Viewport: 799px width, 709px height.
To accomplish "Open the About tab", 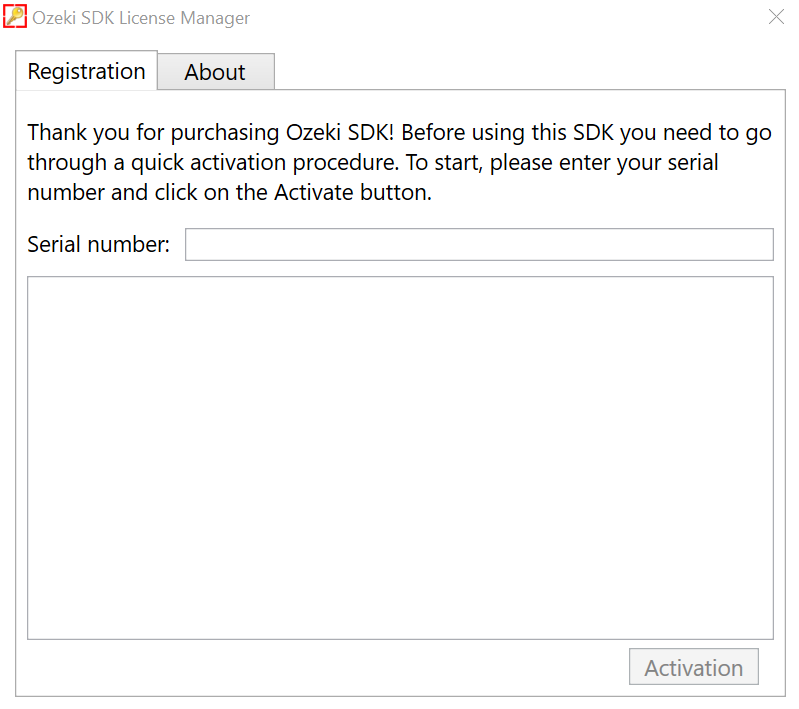I will (216, 72).
